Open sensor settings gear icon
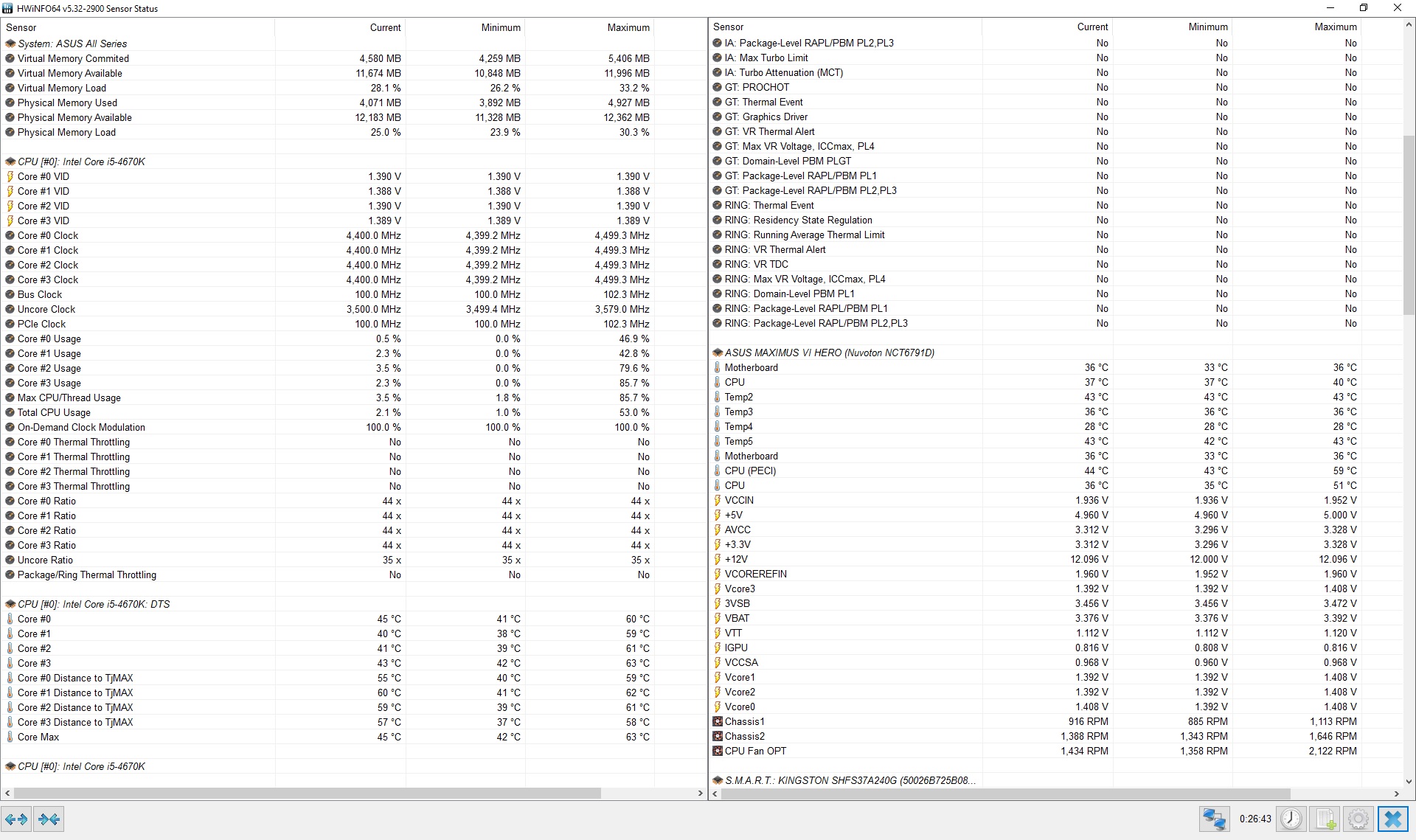 point(1358,819)
